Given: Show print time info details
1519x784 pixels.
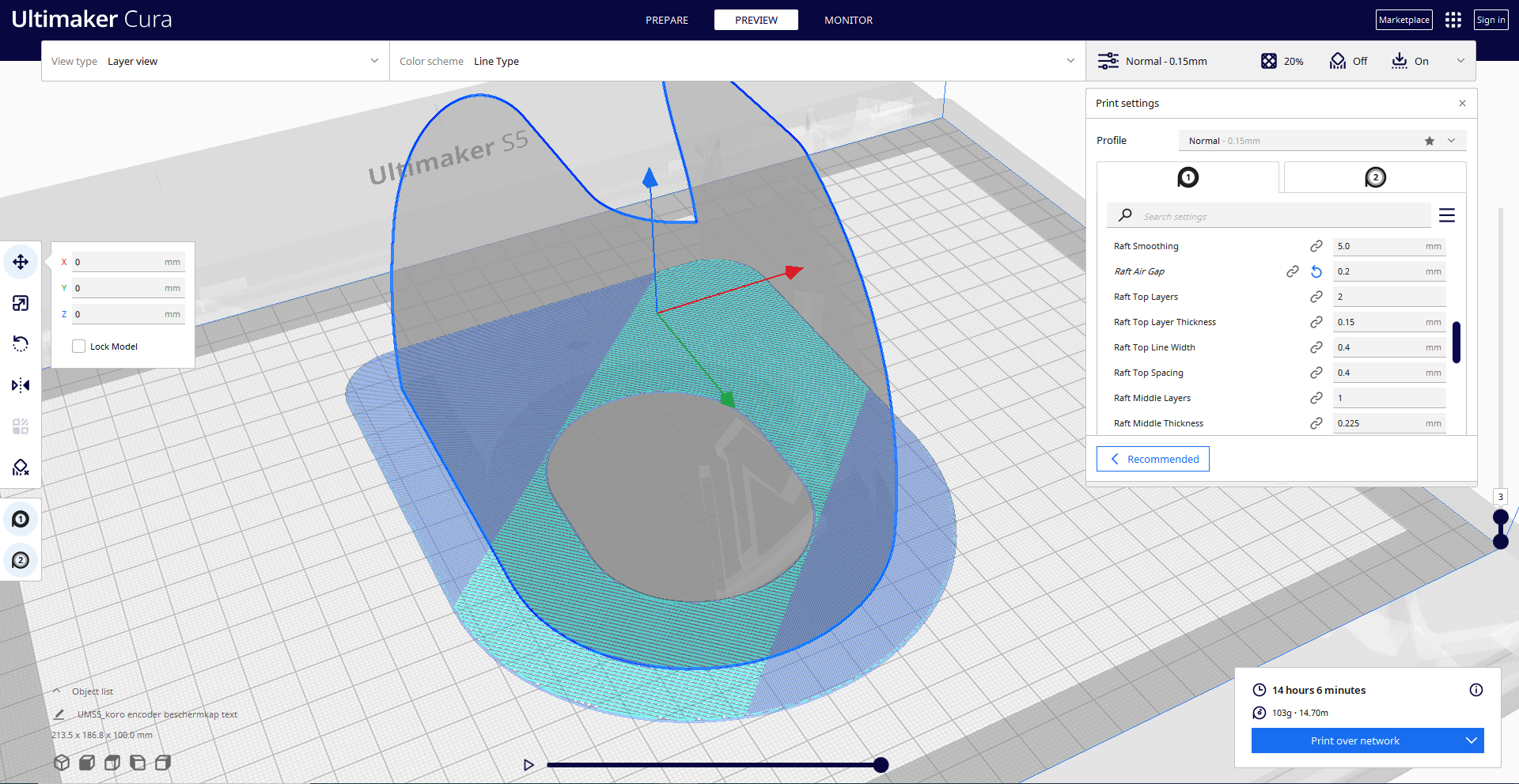Looking at the screenshot, I should pos(1476,690).
